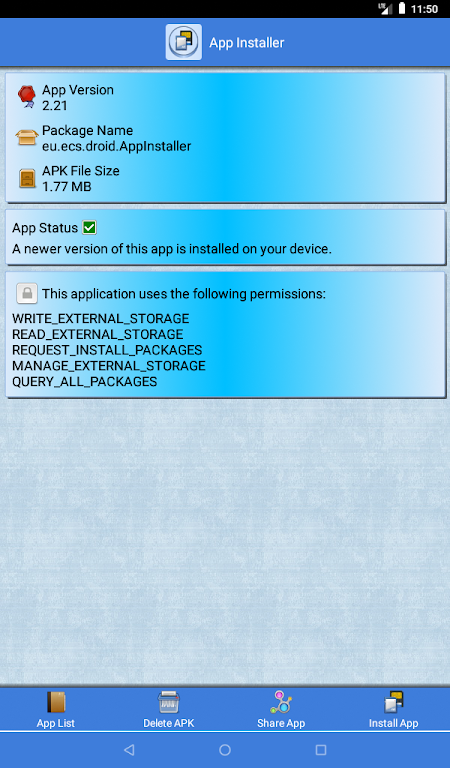Click the Delete APK button label
Viewport: 450px width, 768px height.
click(x=168, y=723)
